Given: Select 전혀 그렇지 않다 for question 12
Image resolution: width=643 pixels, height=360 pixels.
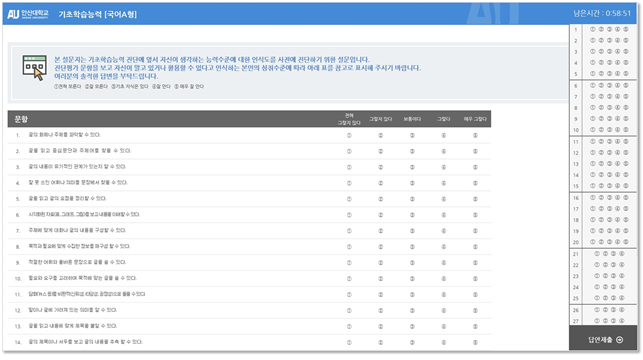Looking at the screenshot, I should pos(349,311).
